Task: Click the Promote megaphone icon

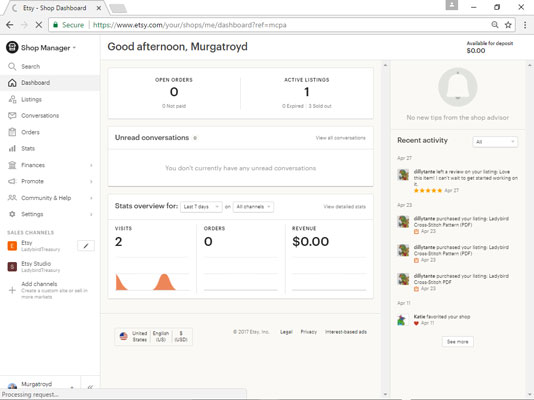Action: click(12, 181)
